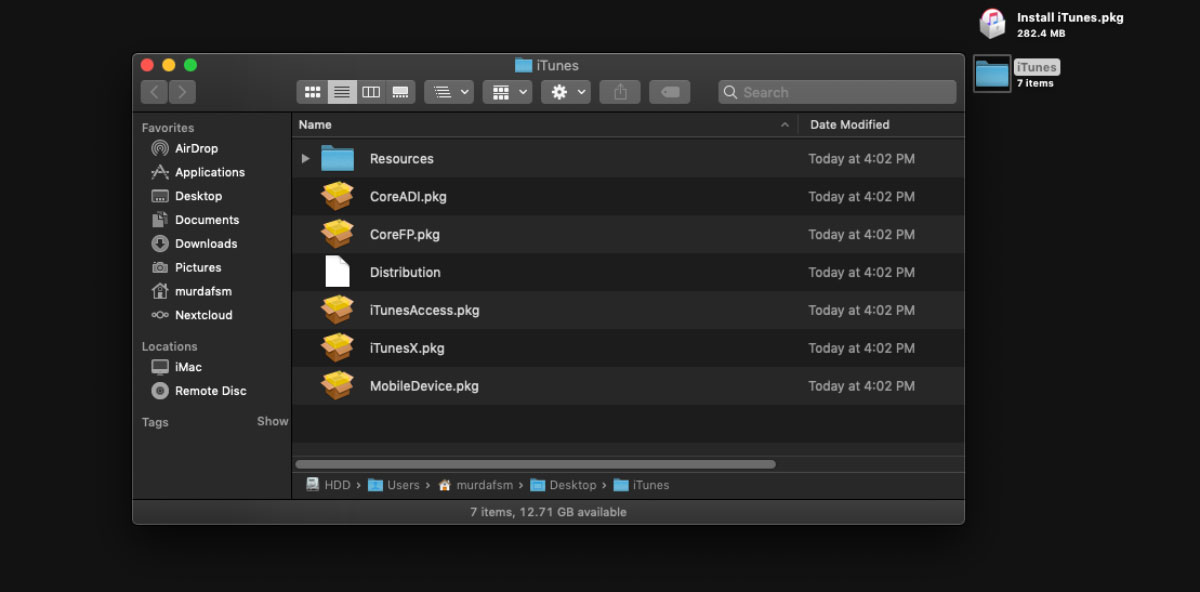Switch to icon view mode
1200x592 pixels.
click(312, 91)
